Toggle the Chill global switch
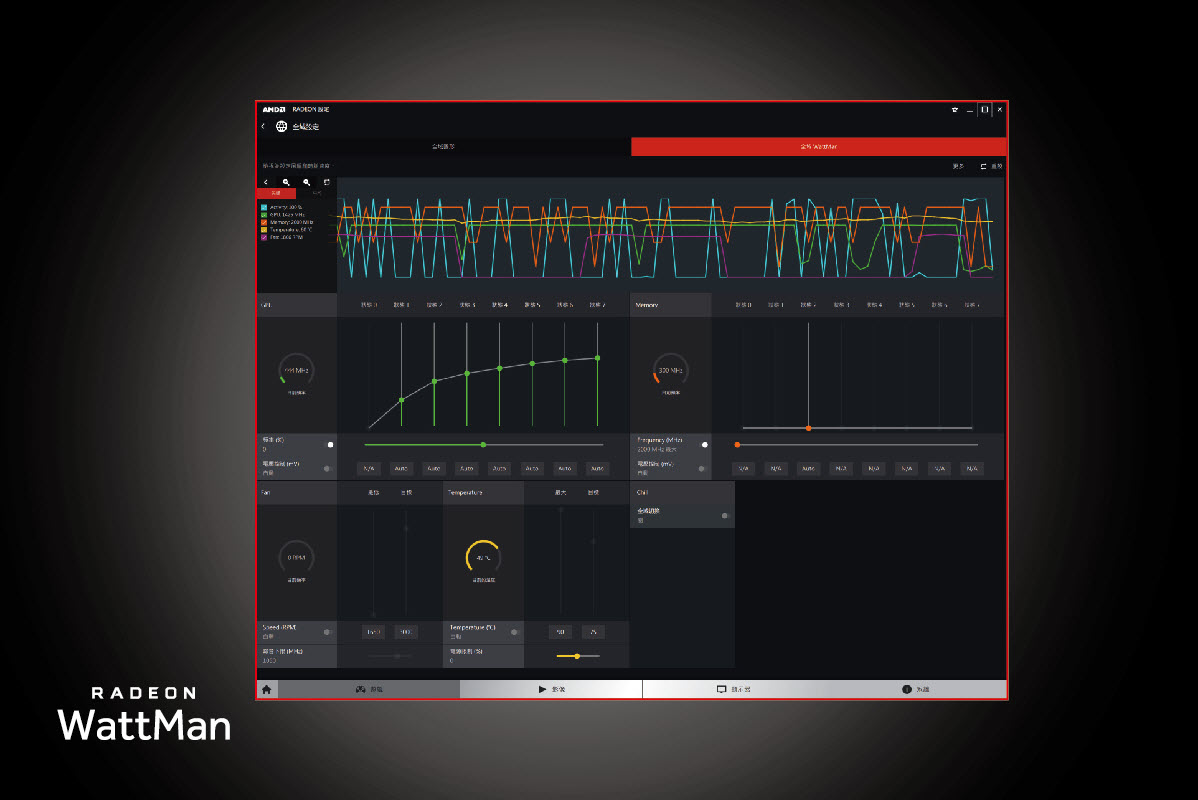Image resolution: width=1198 pixels, height=800 pixels. coord(725,516)
